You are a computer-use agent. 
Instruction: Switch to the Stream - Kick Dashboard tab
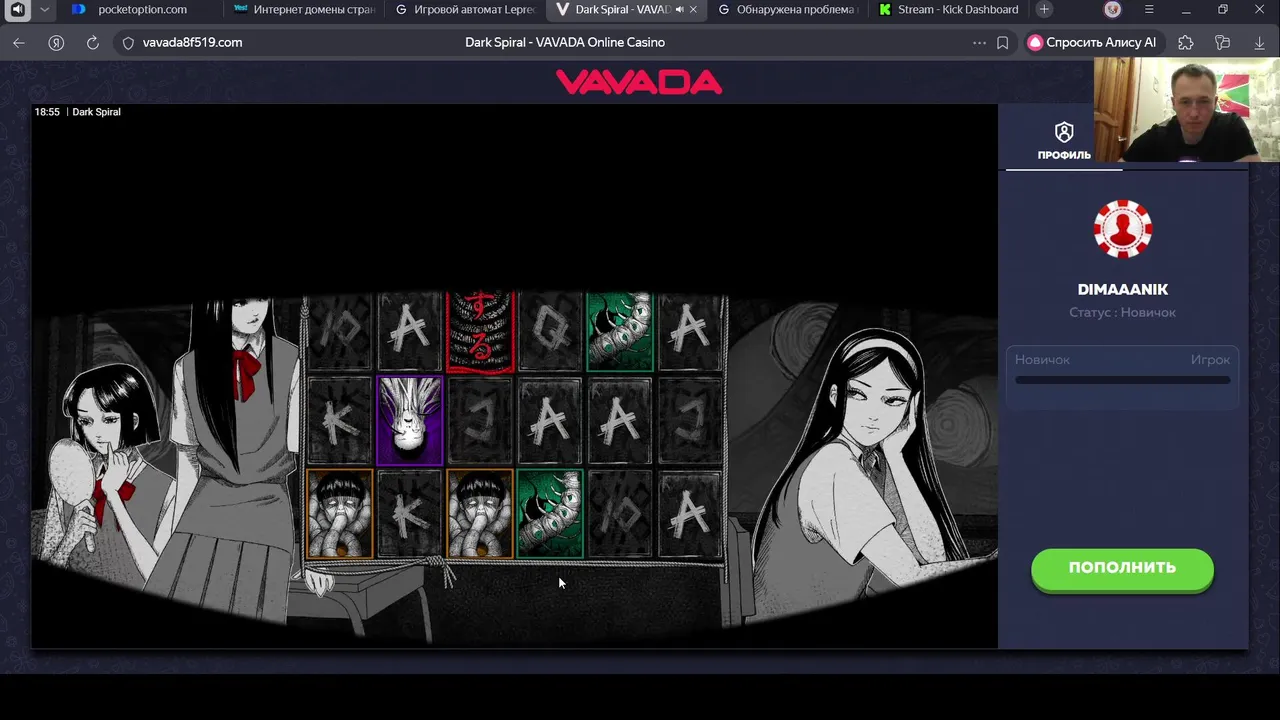(x=948, y=9)
